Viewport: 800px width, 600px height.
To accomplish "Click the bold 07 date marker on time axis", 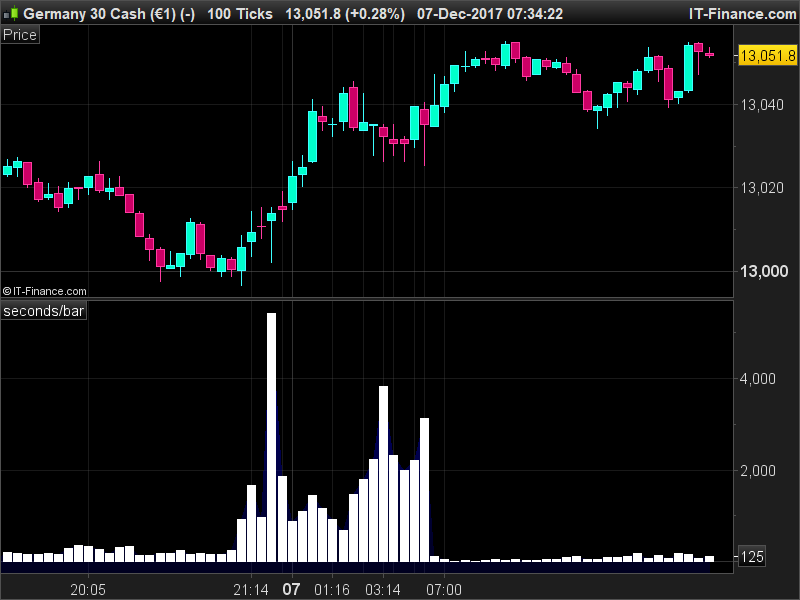I will click(291, 590).
